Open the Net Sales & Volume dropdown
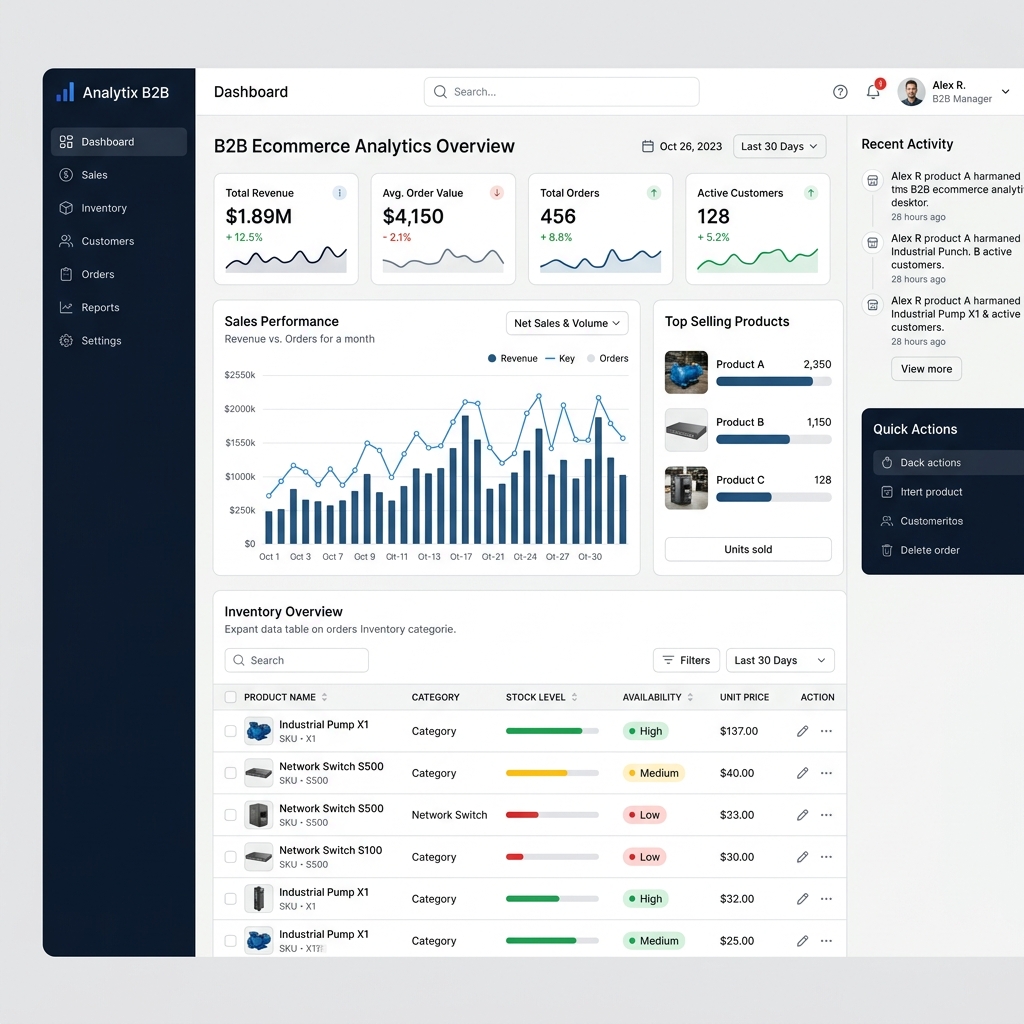This screenshot has width=1024, height=1024. tap(567, 323)
